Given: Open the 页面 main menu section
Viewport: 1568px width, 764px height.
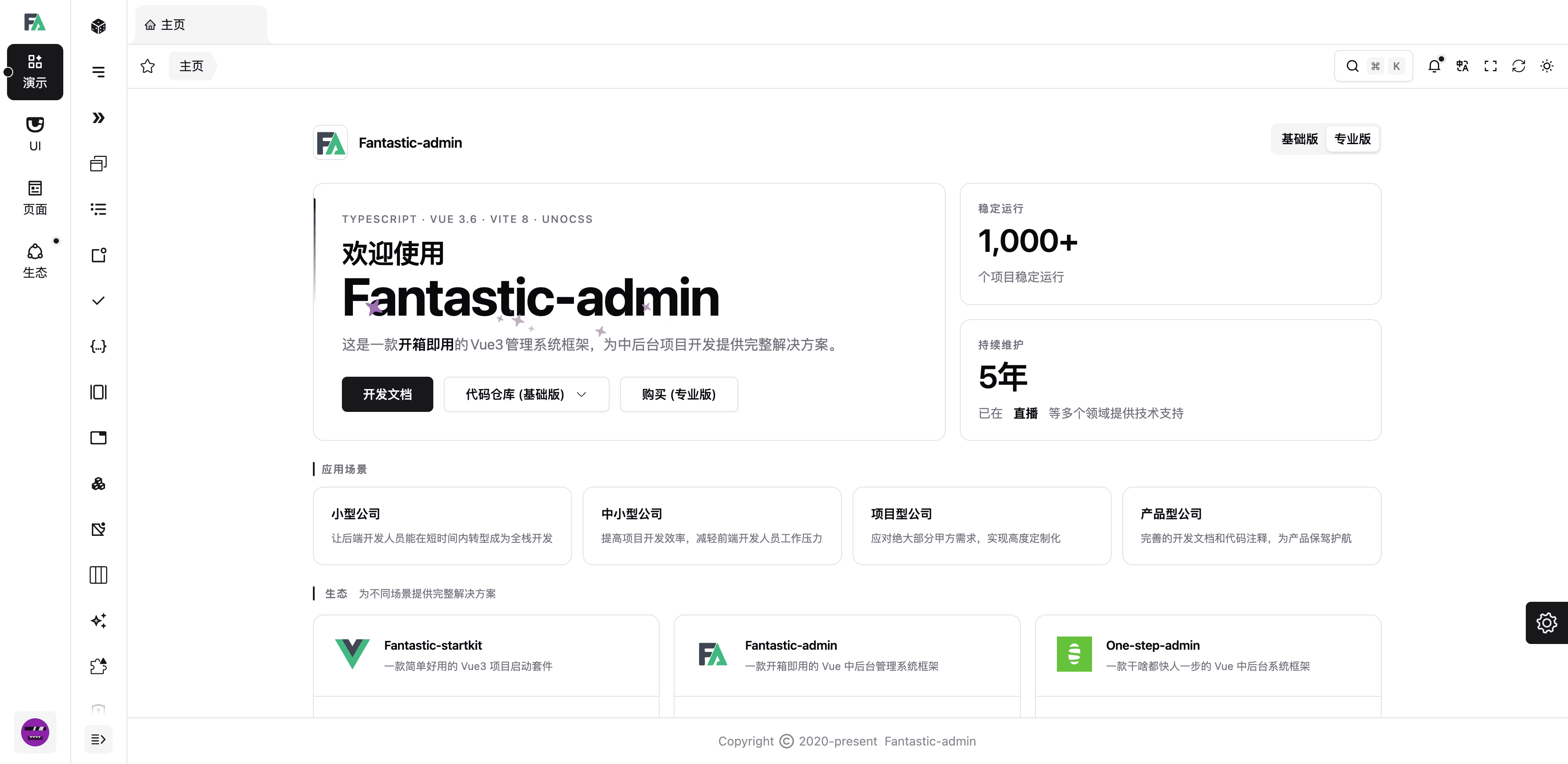Looking at the screenshot, I should (x=35, y=197).
